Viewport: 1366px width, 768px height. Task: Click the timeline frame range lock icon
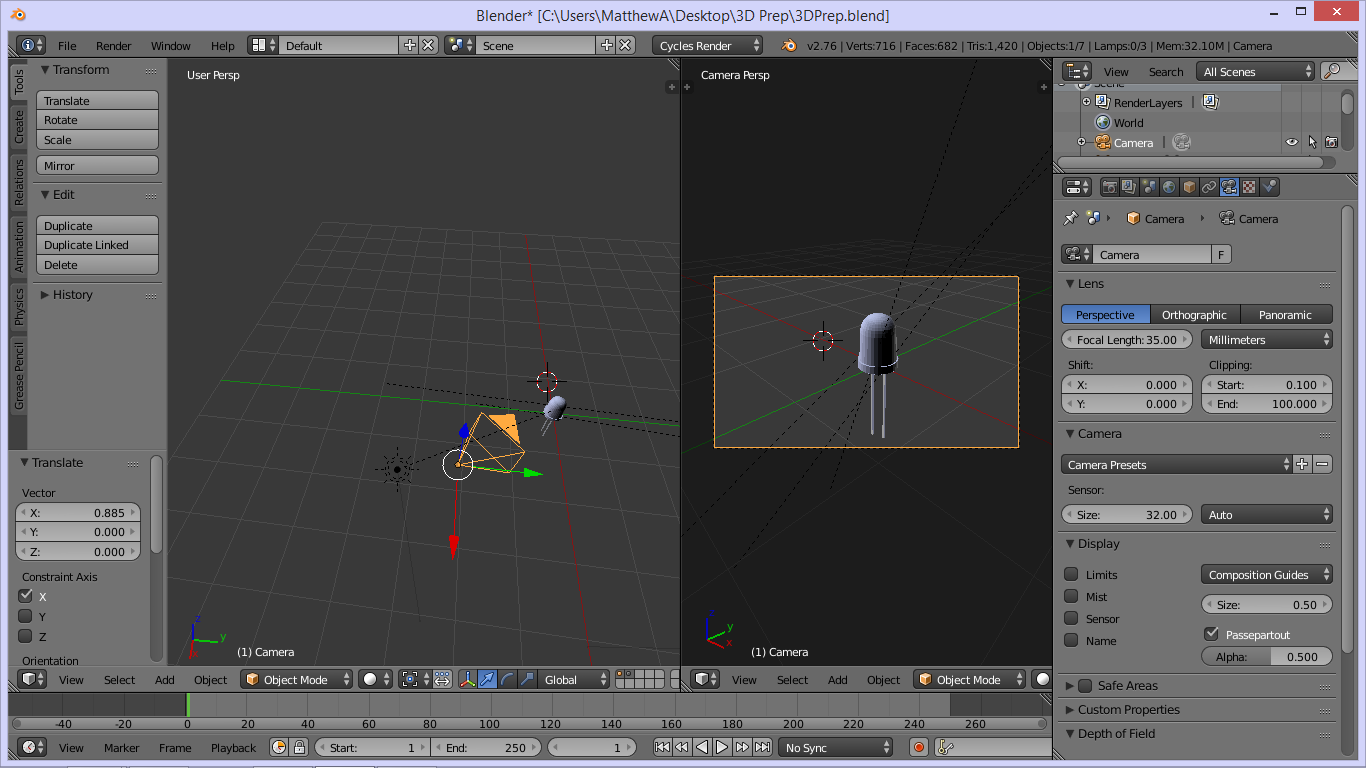click(x=298, y=747)
